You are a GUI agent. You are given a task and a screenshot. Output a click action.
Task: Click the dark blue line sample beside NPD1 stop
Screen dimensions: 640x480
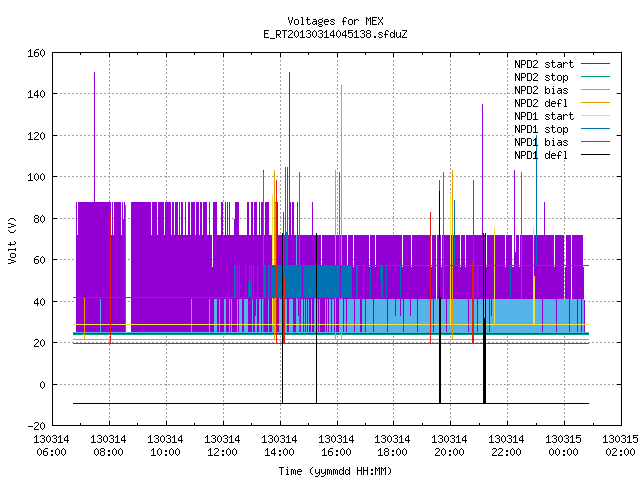tap(595, 129)
